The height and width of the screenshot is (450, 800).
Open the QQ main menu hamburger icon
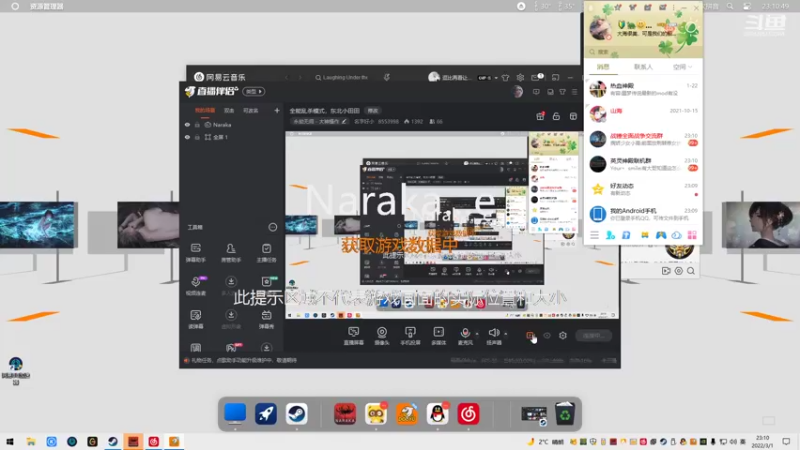coord(594,235)
